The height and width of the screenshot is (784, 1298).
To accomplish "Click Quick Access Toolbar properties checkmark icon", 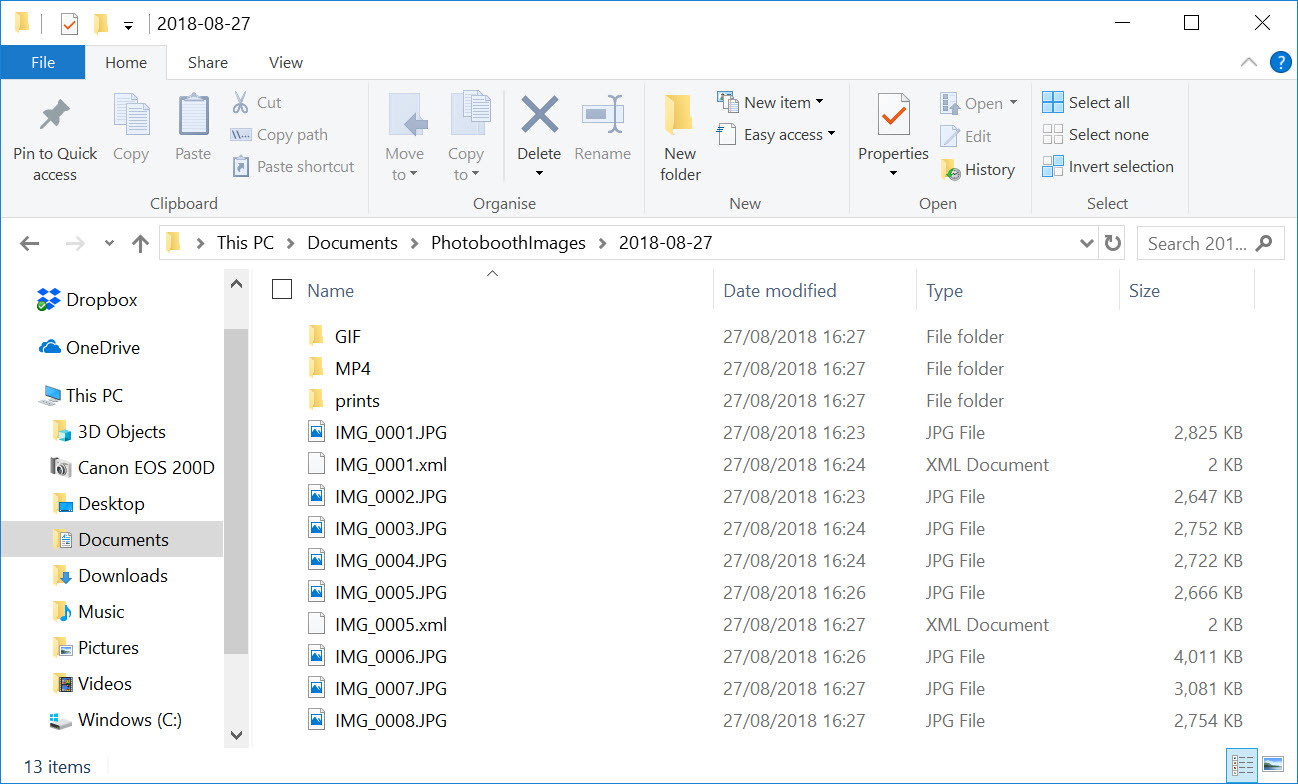I will pos(69,24).
